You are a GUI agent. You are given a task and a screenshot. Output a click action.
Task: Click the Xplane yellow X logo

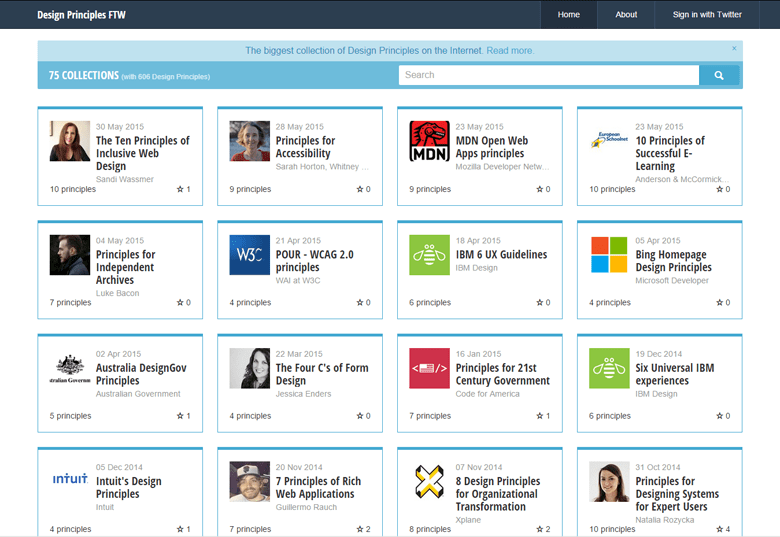(x=429, y=481)
